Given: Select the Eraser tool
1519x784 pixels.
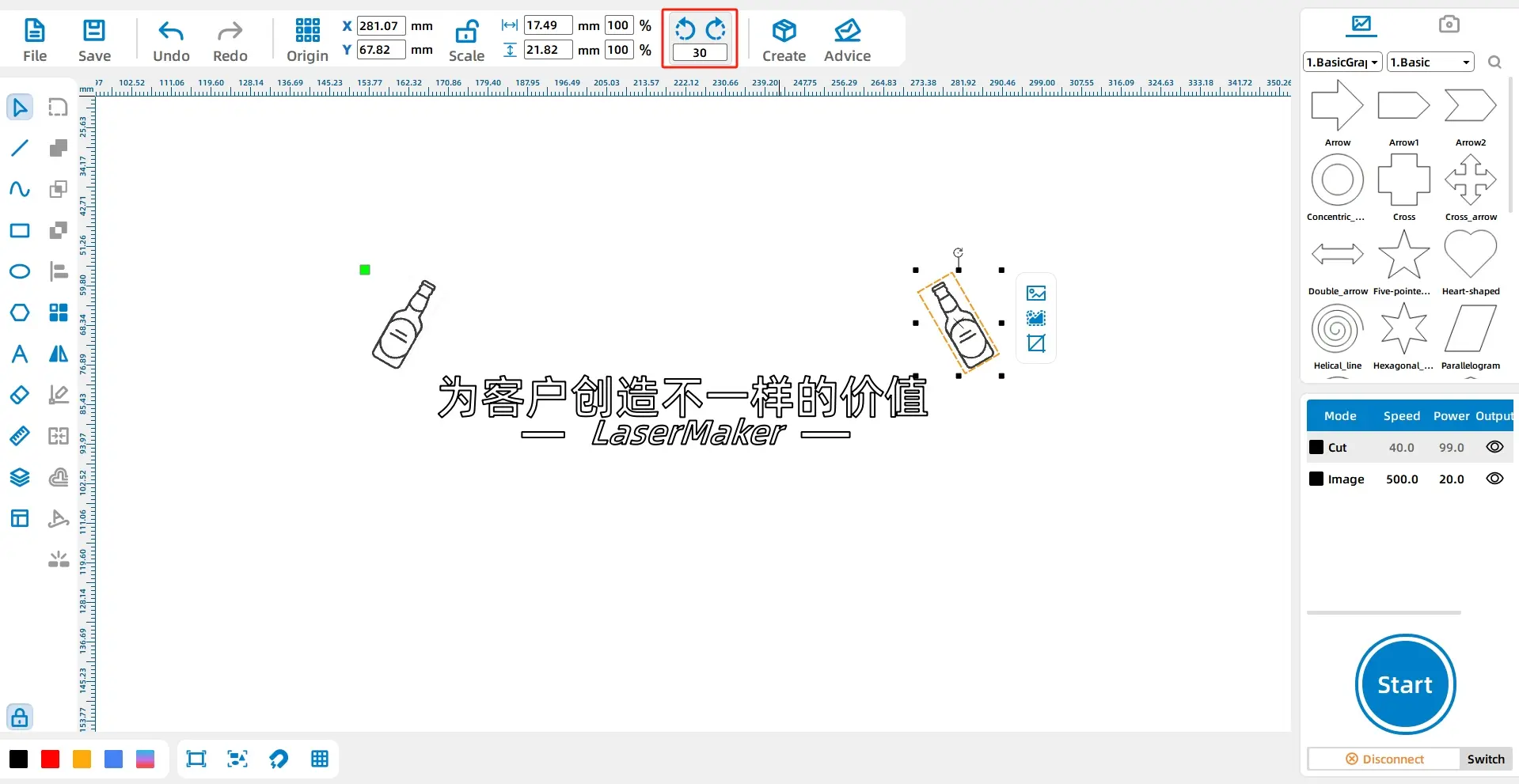Looking at the screenshot, I should coord(20,395).
